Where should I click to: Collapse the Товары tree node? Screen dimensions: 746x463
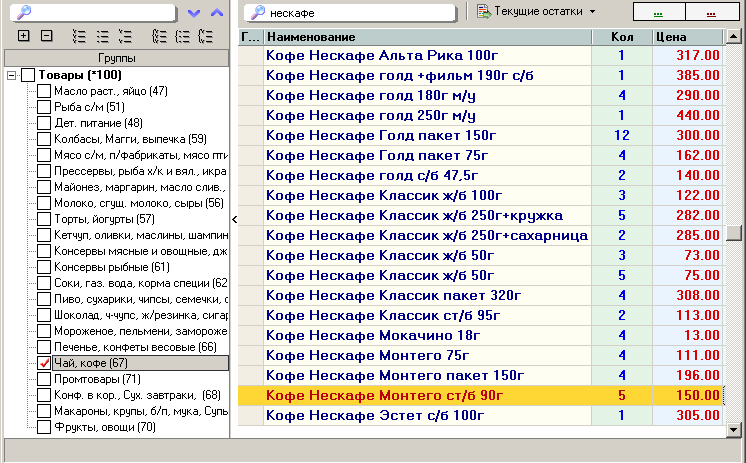coord(11,75)
